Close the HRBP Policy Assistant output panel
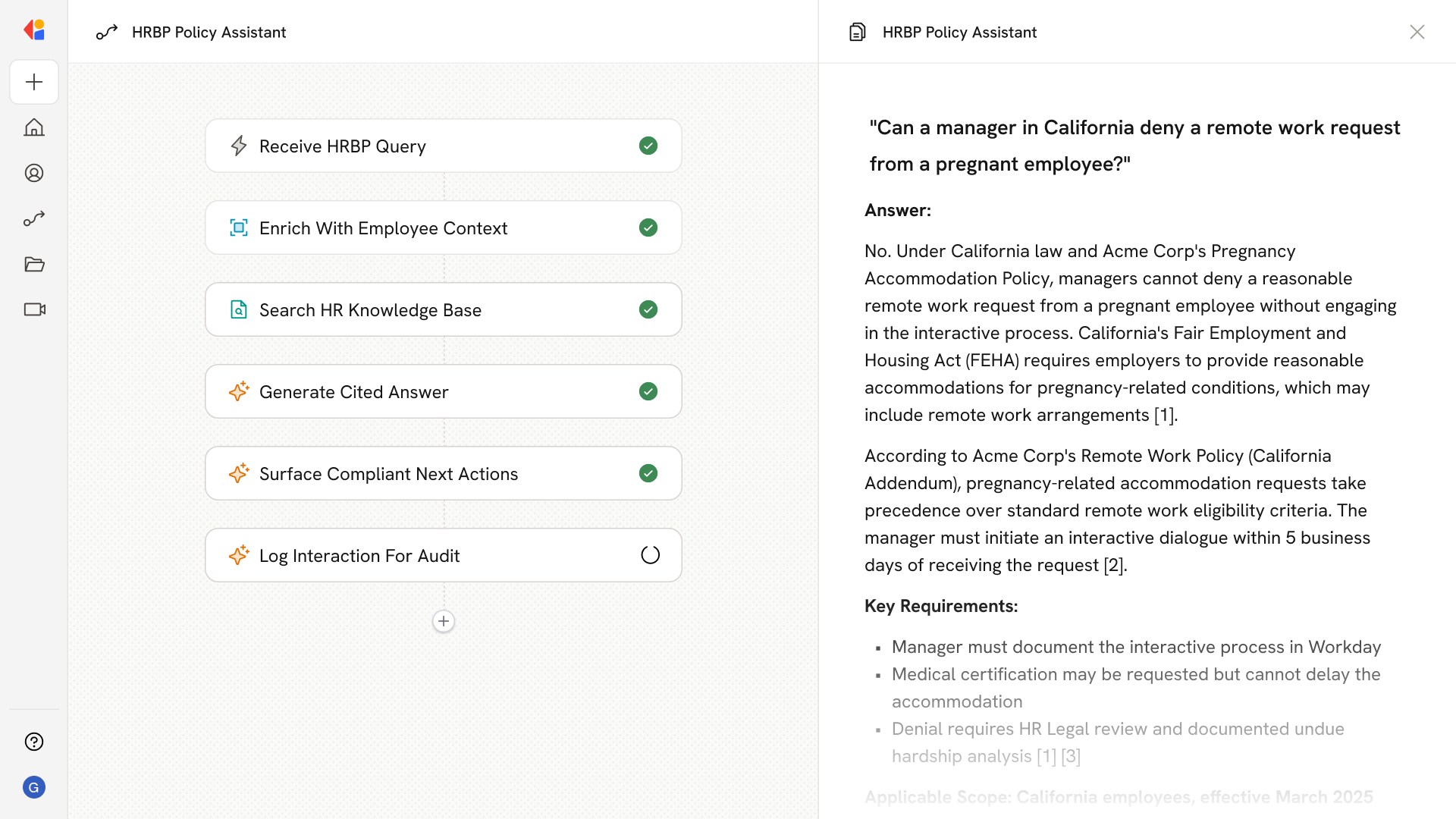The image size is (1456, 819). [1417, 32]
